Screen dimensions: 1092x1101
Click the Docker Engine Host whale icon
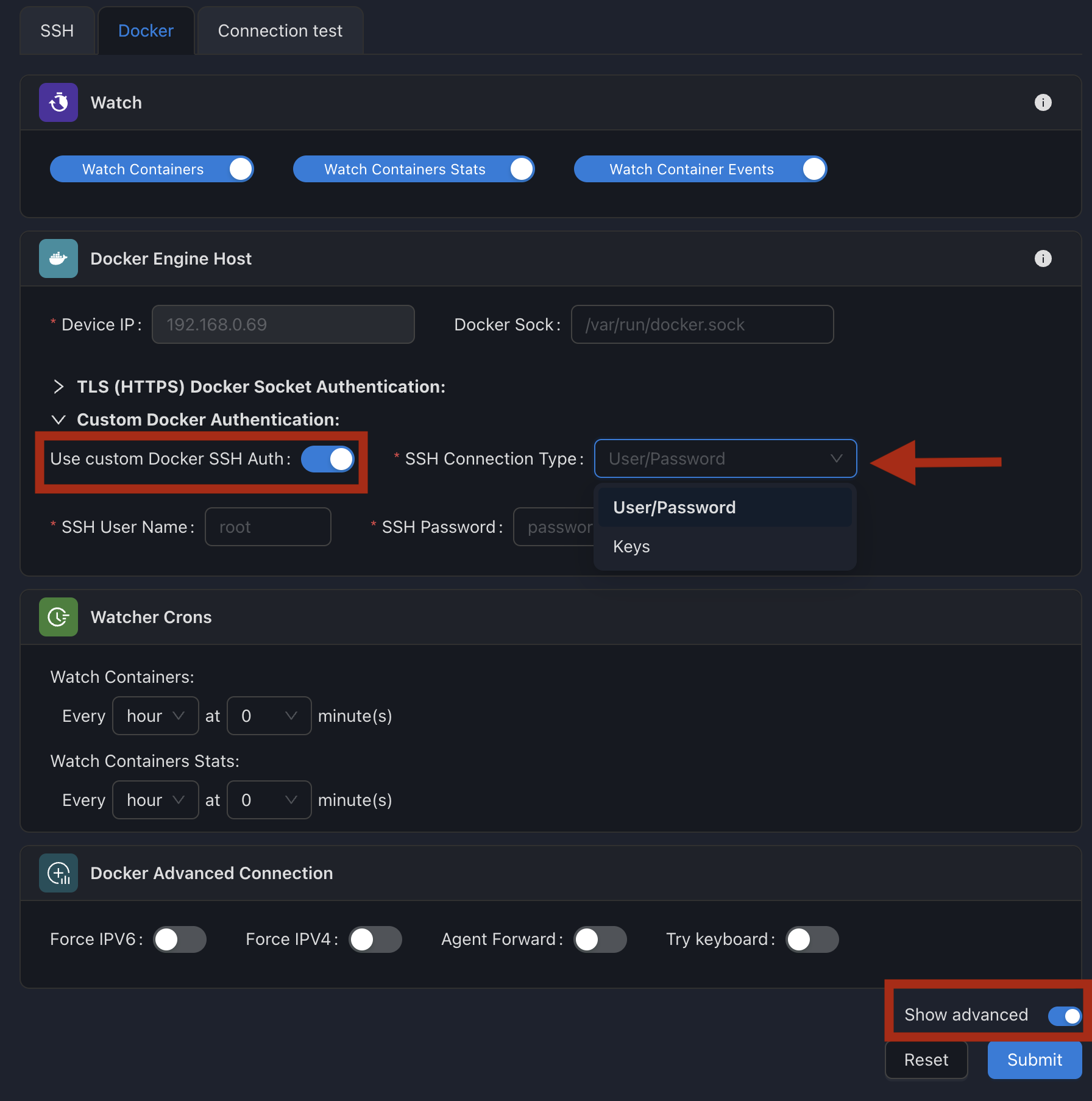pos(58,258)
